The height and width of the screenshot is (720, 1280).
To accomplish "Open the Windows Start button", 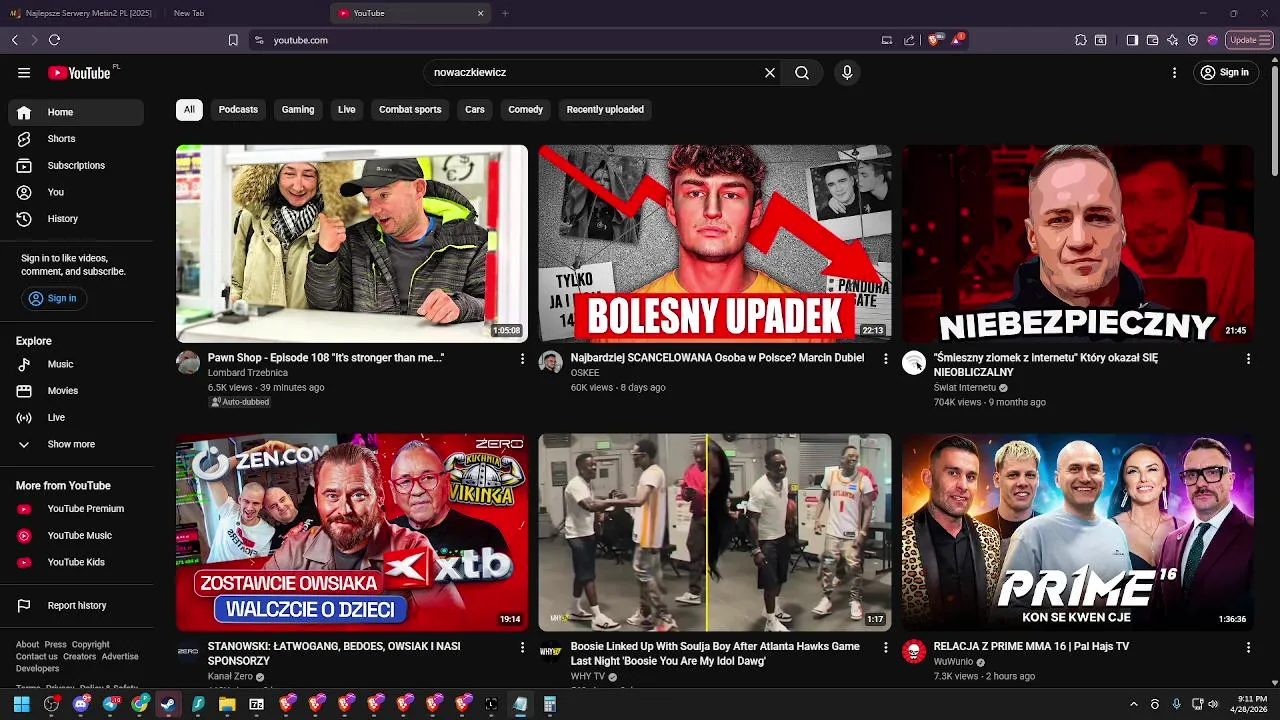I will pos(21,705).
